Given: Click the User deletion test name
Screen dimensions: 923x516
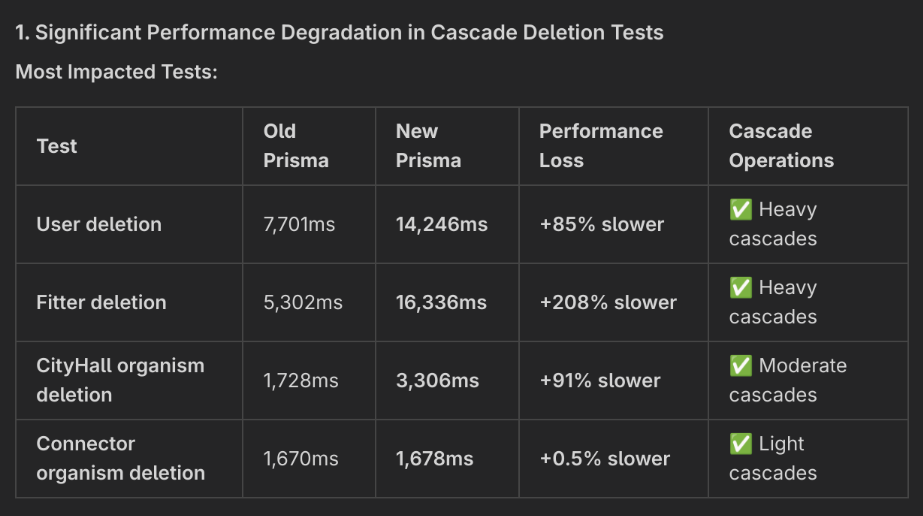Looking at the screenshot, I should tap(99, 224).
